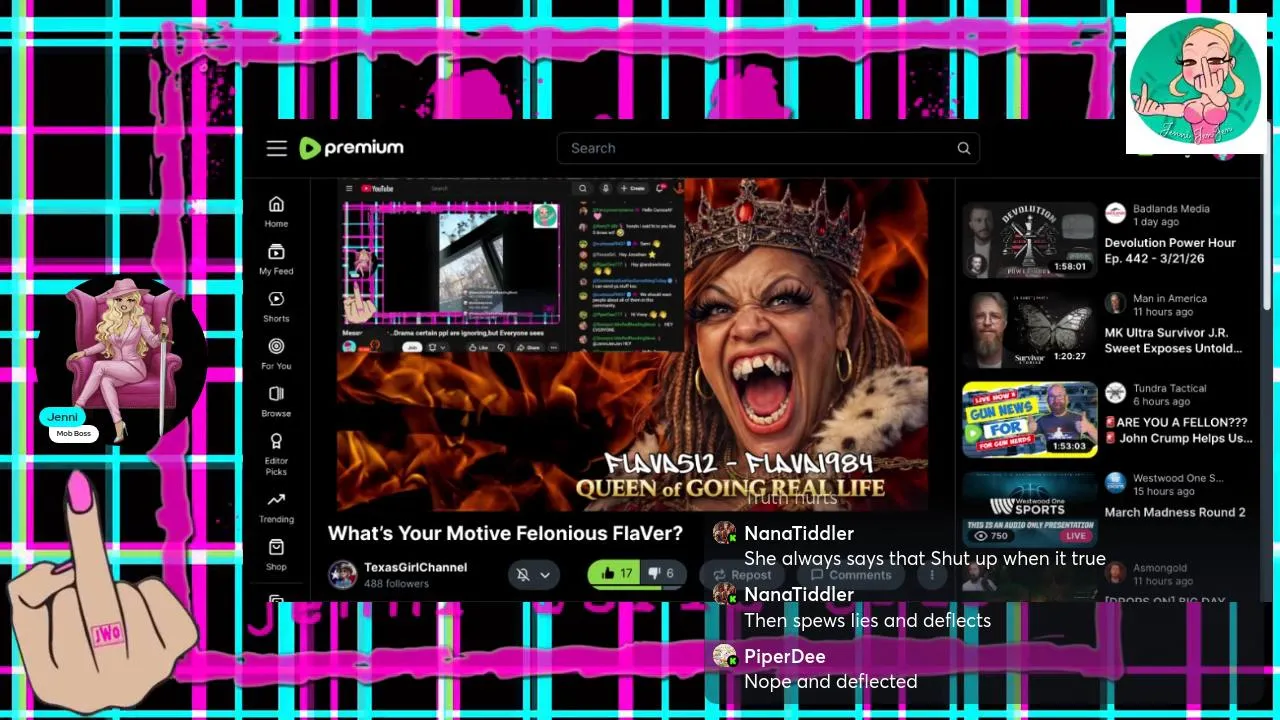Open the For You section
Screen dimensions: 1280x720
276,354
